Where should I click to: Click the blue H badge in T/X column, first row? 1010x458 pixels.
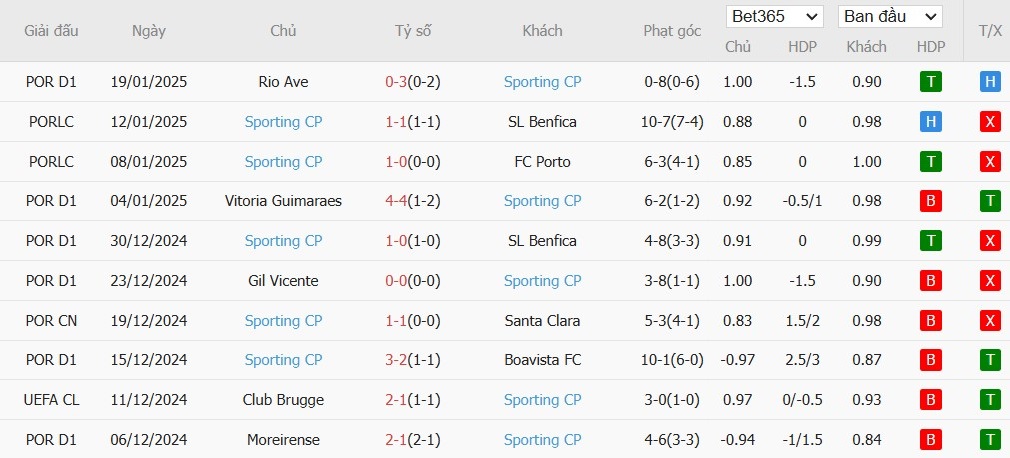pos(990,82)
